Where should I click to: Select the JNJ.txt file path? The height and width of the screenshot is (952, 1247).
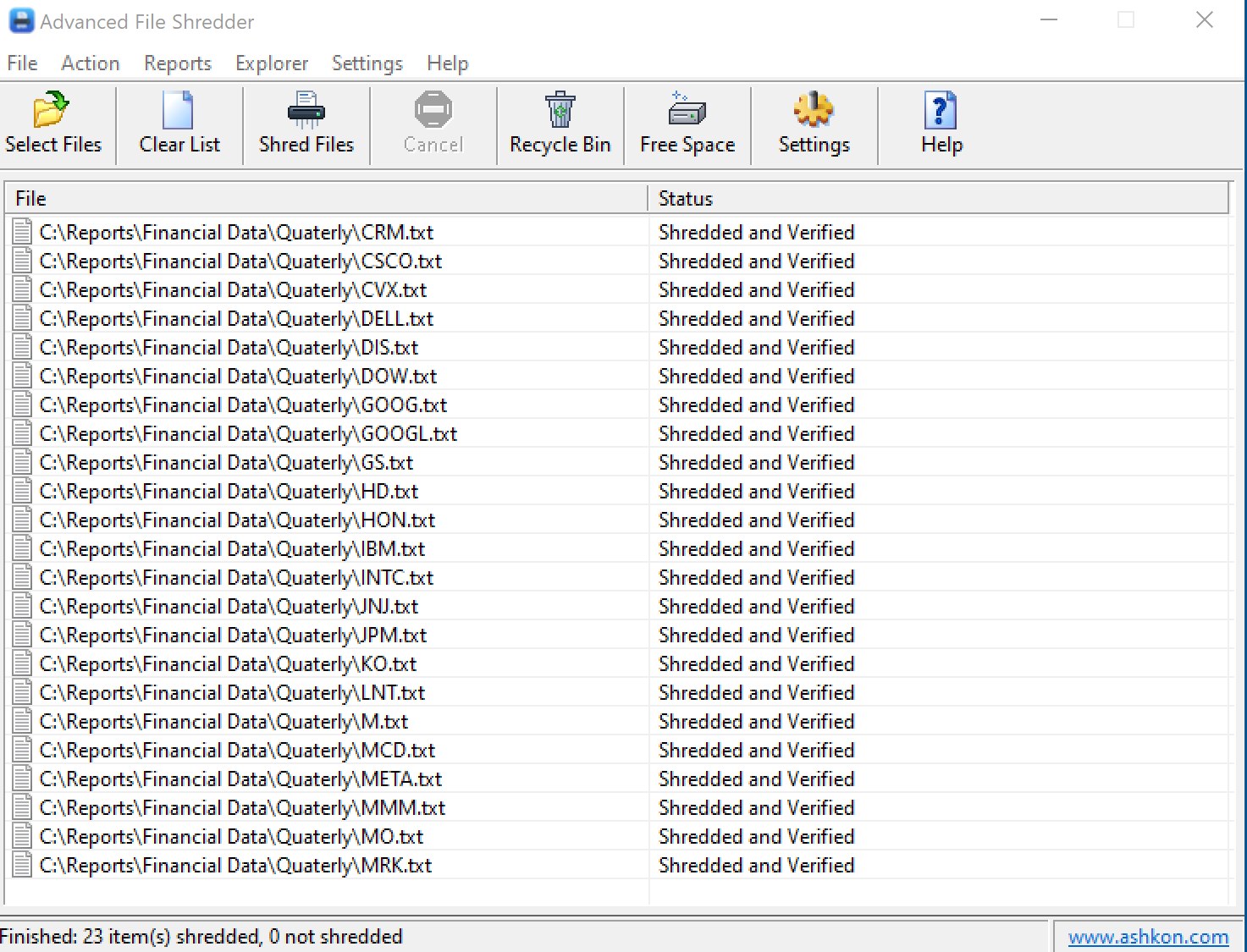pyautogui.click(x=229, y=606)
